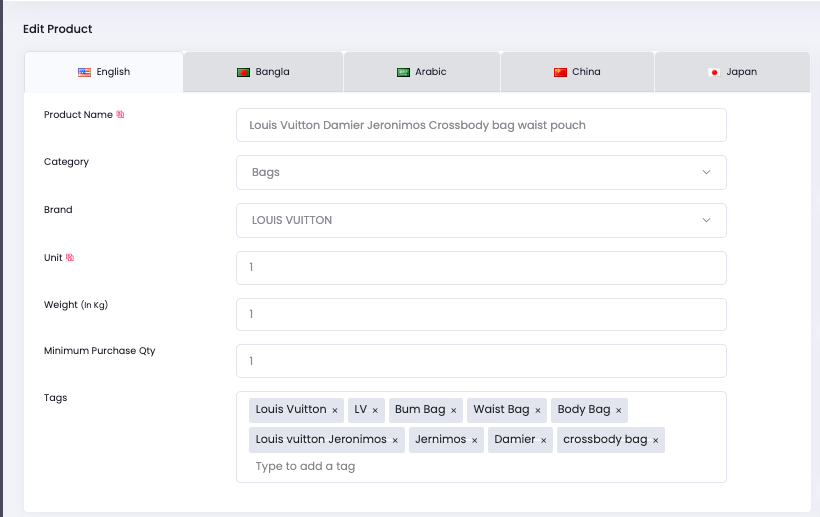Click the Unit label text
This screenshot has width=820, height=517.
tap(53, 257)
